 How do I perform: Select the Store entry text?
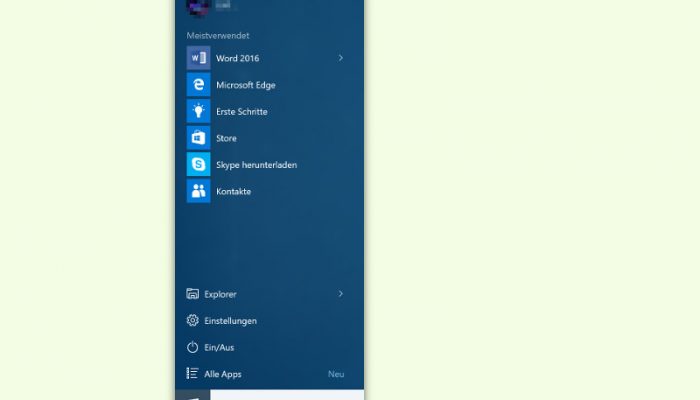(226, 138)
